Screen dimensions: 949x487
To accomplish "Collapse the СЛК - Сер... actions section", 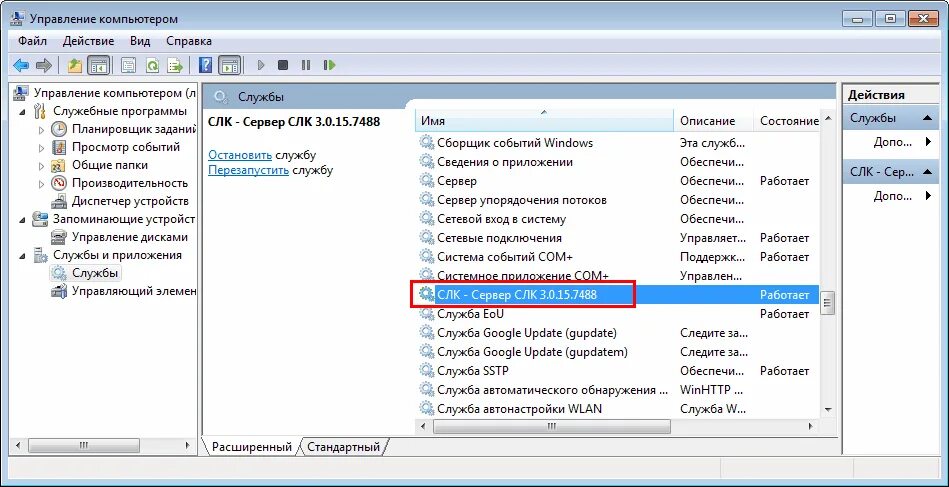I will [x=927, y=172].
